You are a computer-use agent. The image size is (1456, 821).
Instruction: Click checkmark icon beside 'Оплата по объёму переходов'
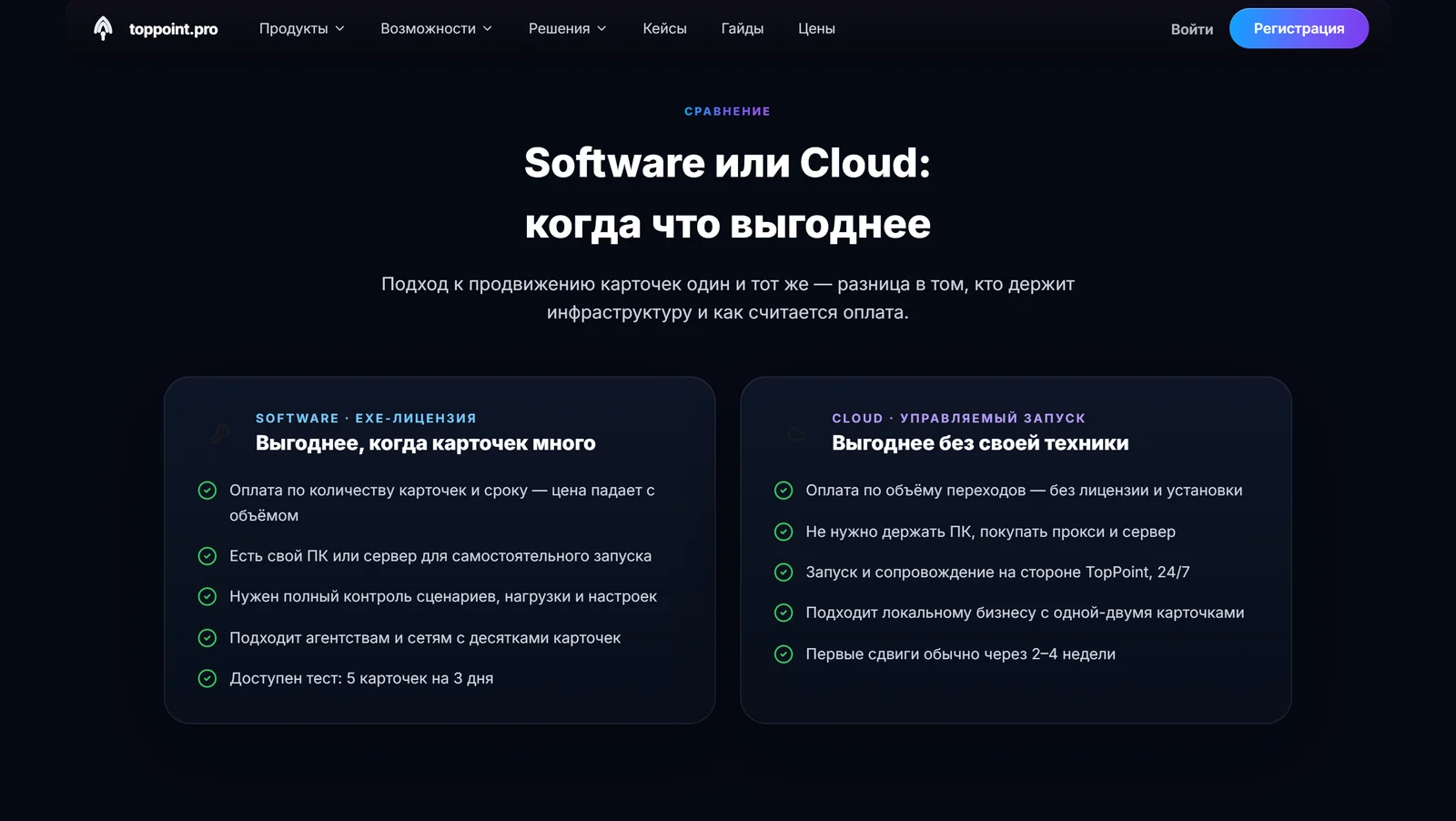click(x=784, y=491)
